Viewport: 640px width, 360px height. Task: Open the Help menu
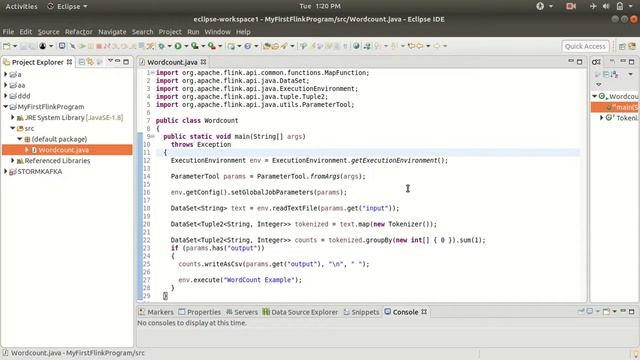(x=243, y=32)
